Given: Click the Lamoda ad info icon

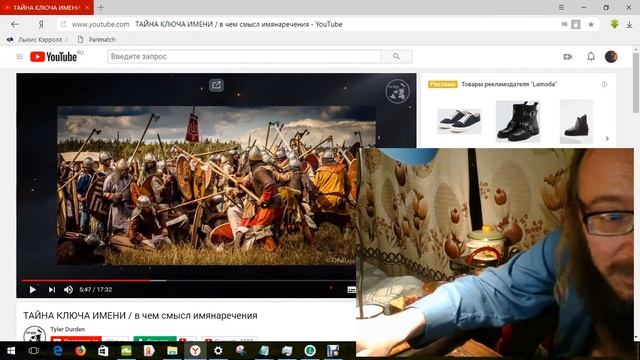Looking at the screenshot, I should (x=604, y=84).
